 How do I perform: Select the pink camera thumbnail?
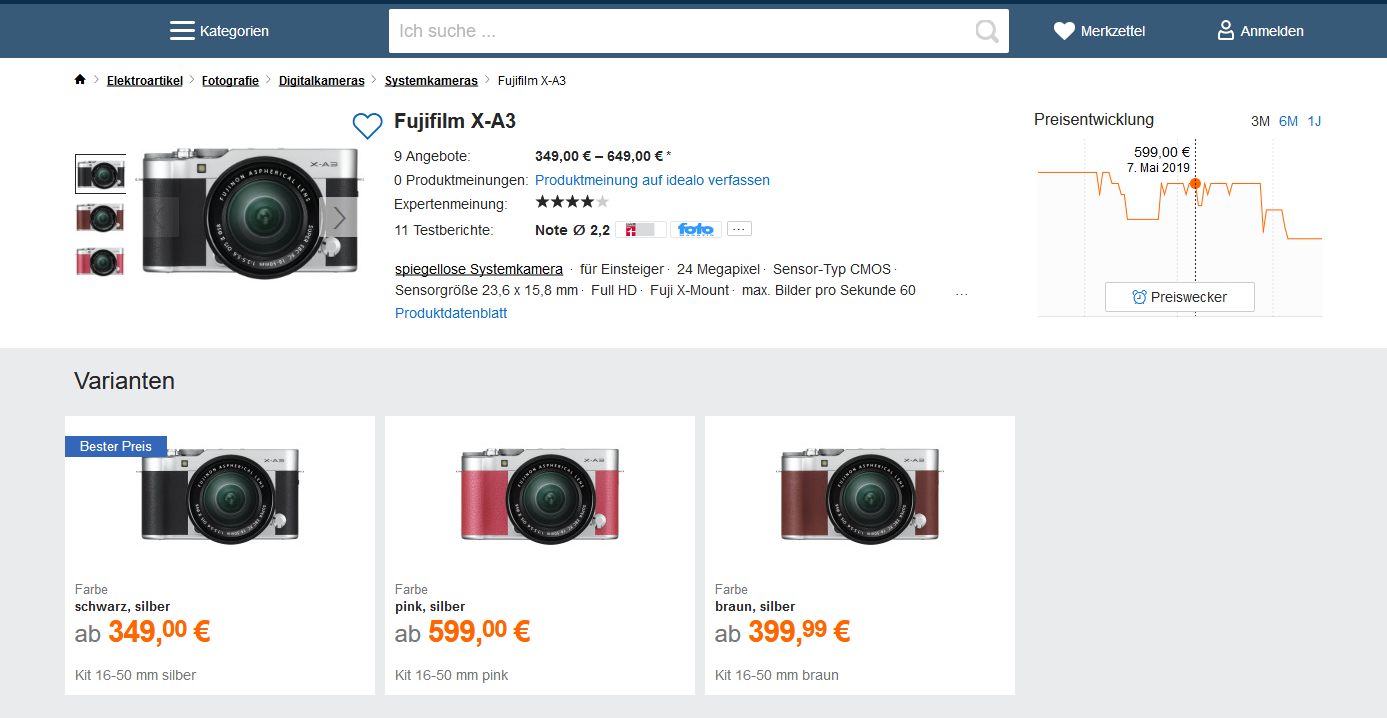(100, 261)
